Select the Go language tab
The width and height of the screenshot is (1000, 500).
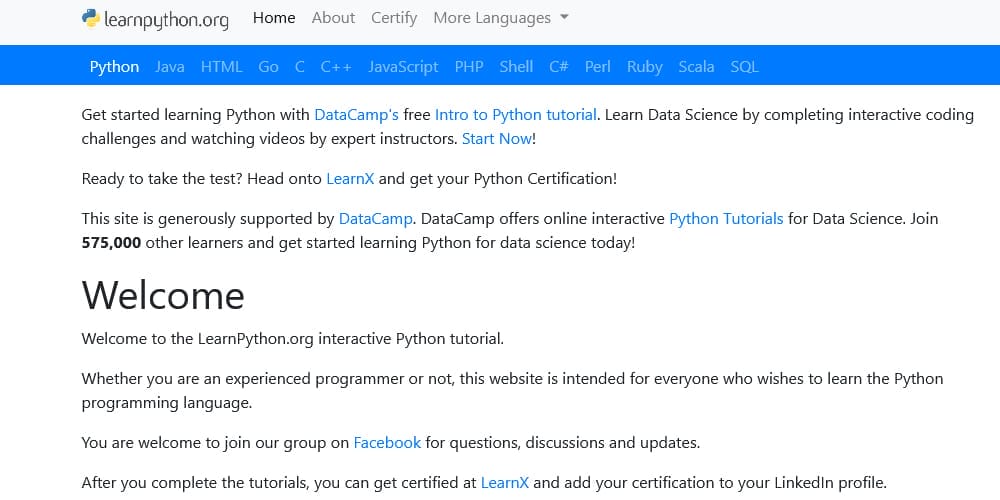(x=268, y=67)
